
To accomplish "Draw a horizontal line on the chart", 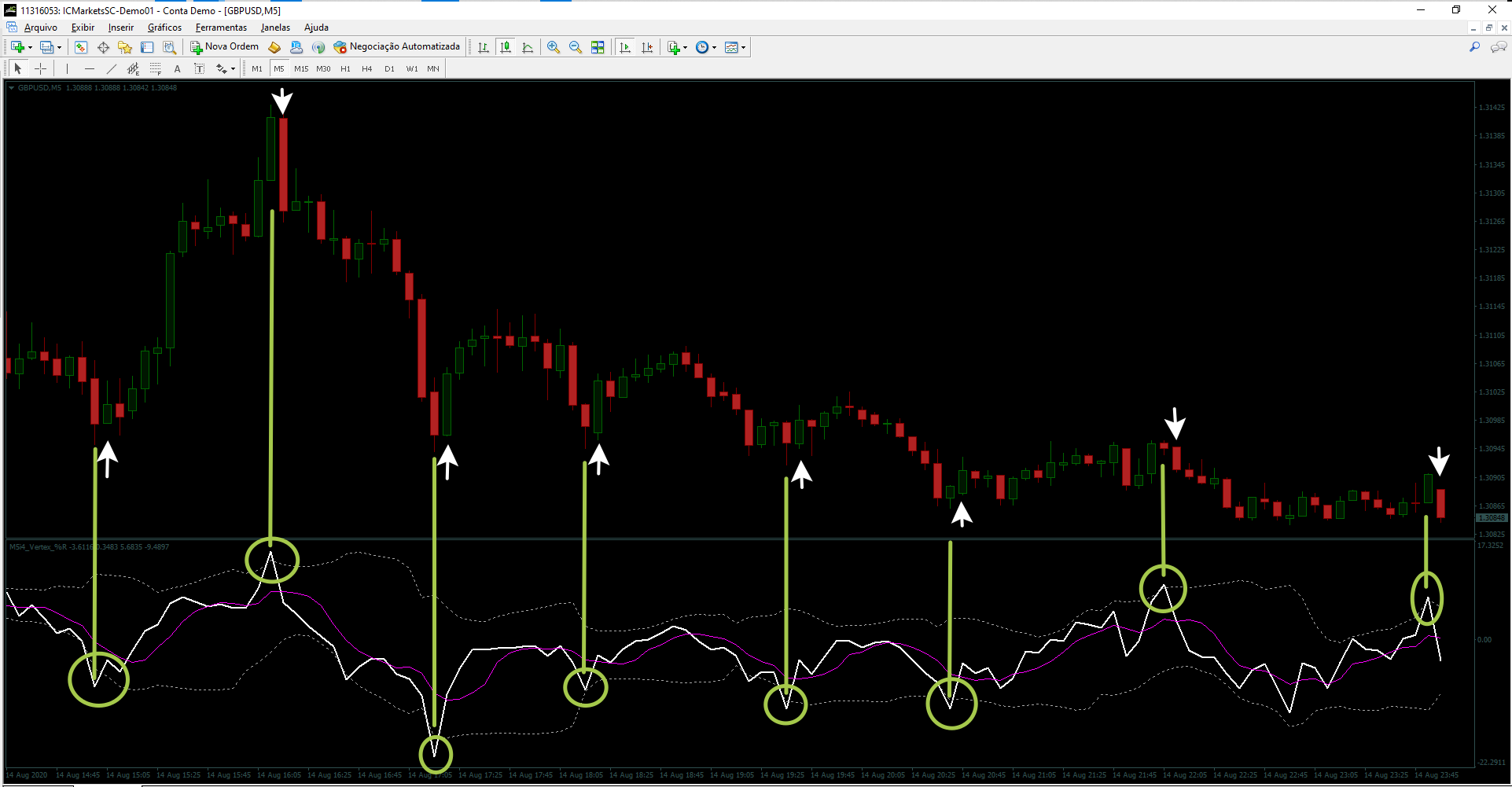I will 89,68.
